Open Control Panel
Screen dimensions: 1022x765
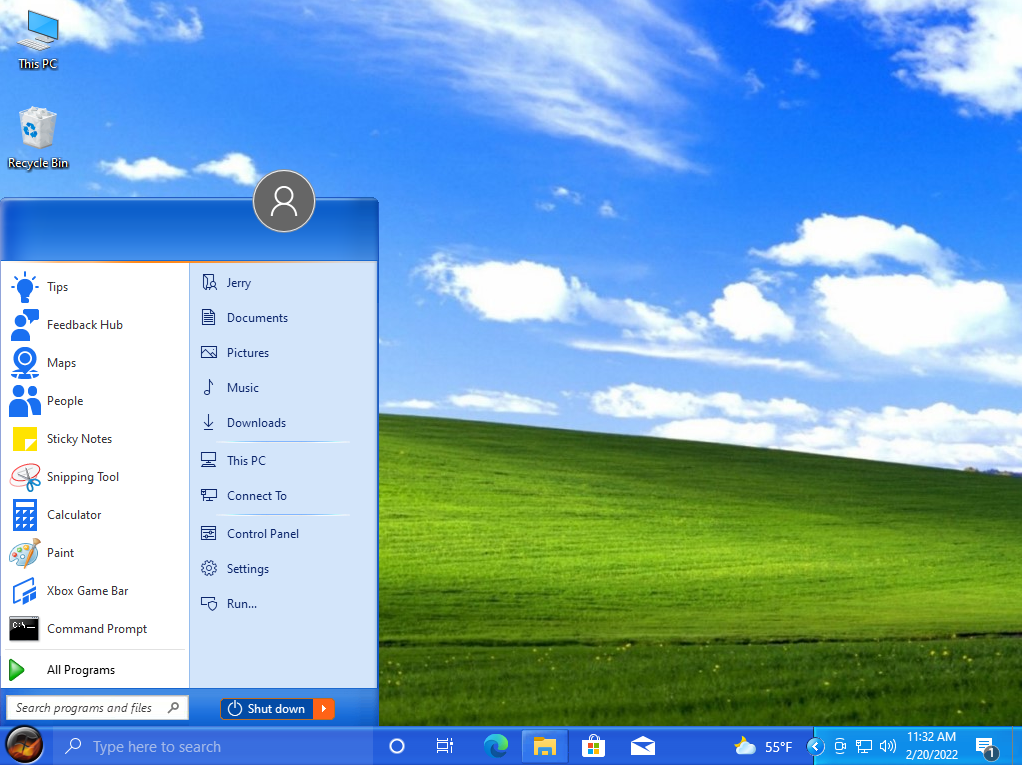[x=283, y=534]
